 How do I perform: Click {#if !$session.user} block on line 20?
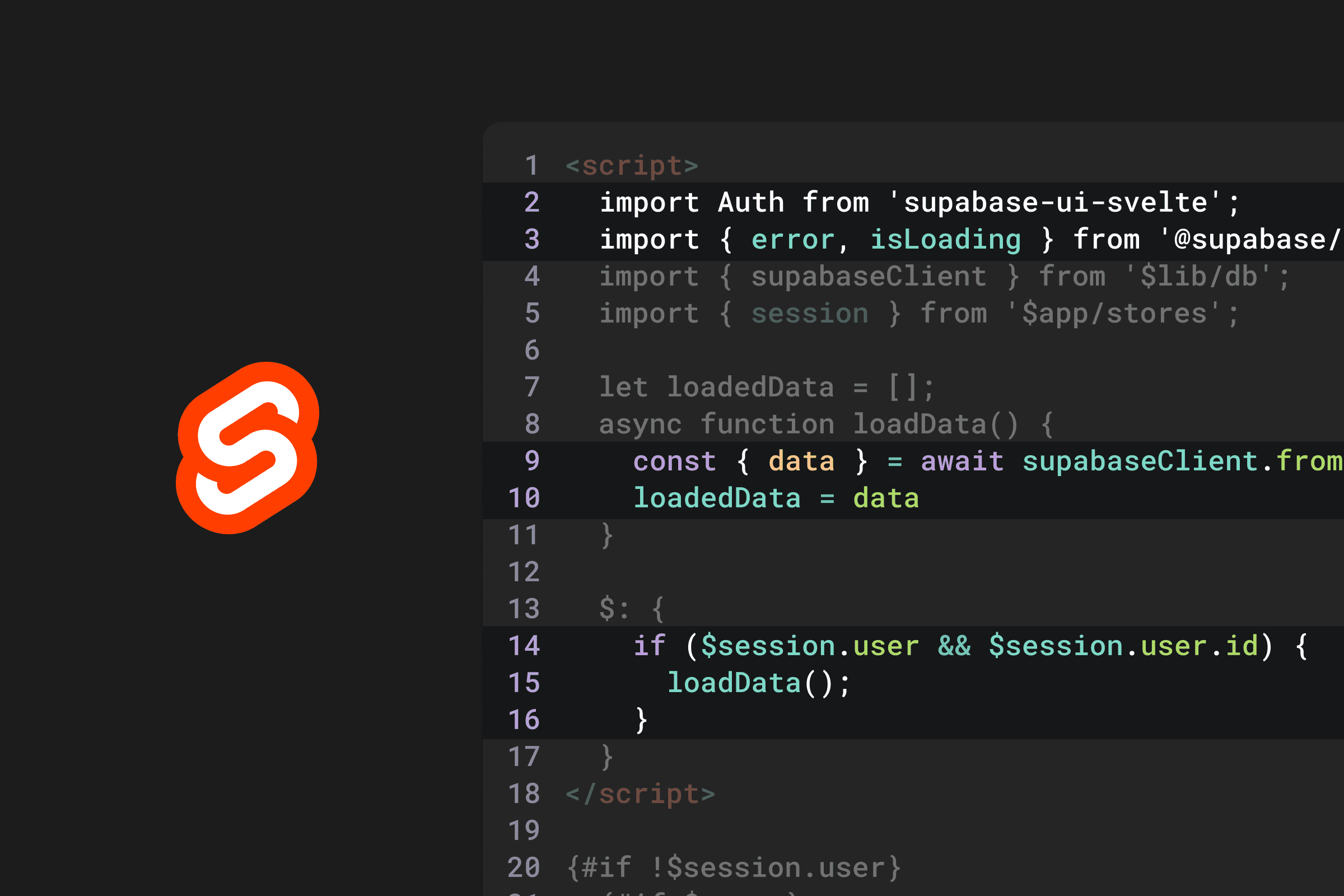click(734, 868)
